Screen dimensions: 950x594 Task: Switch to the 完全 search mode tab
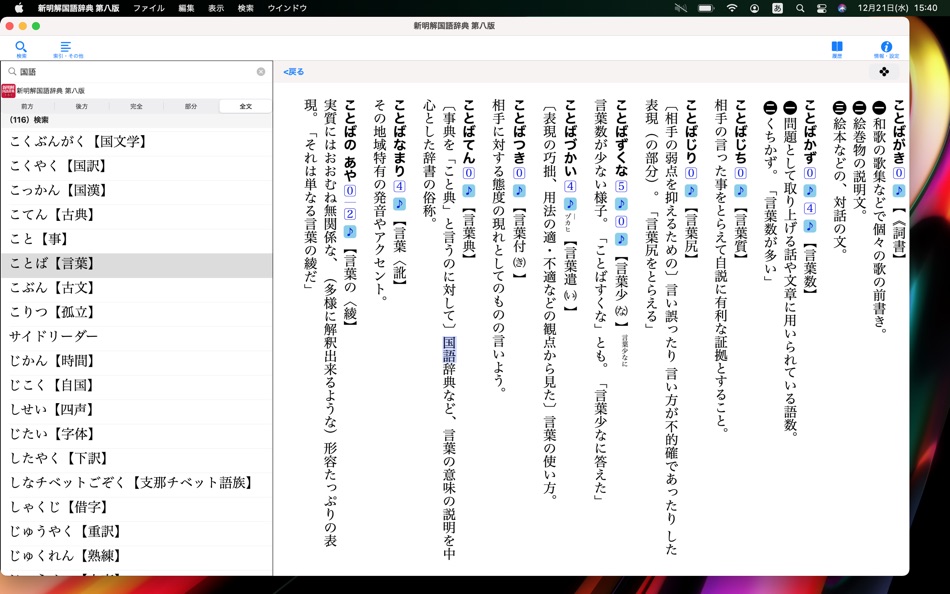pyautogui.click(x=136, y=106)
